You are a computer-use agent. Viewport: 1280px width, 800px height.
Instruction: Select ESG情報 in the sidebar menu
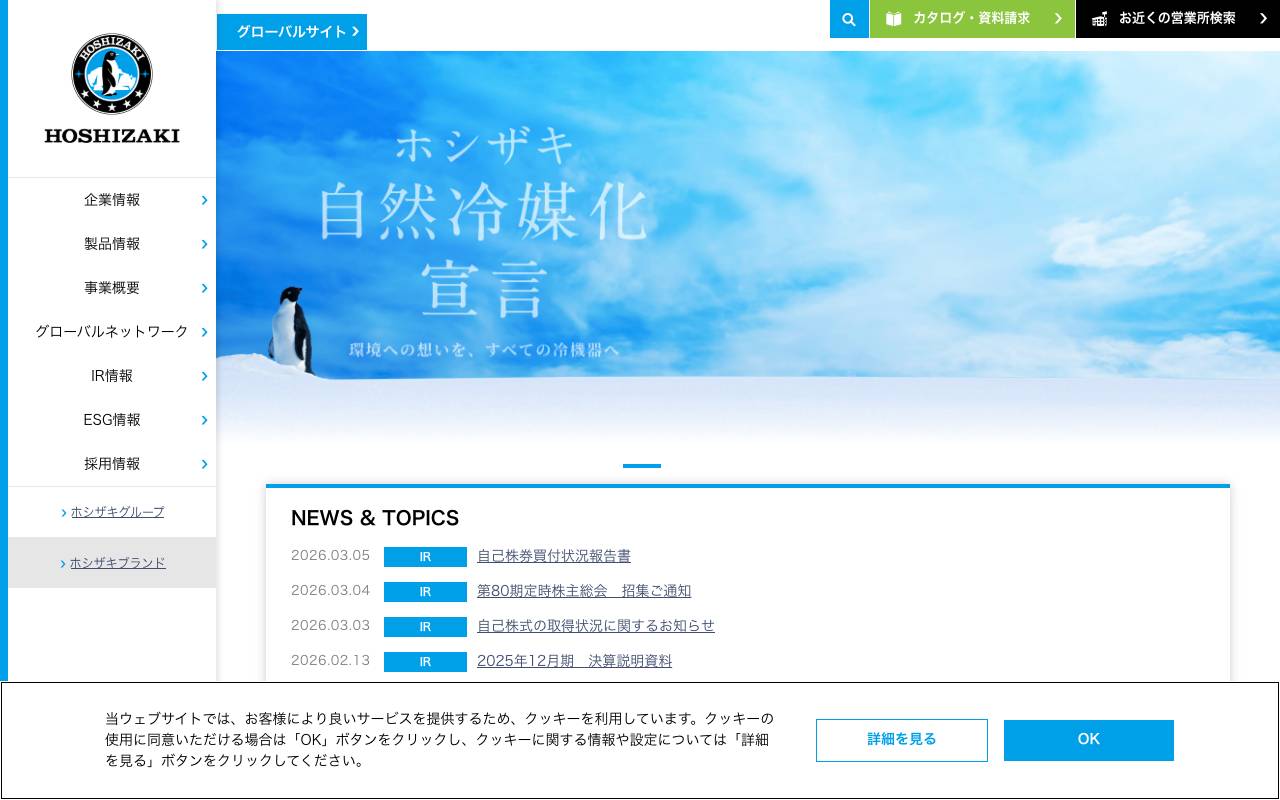click(111, 420)
